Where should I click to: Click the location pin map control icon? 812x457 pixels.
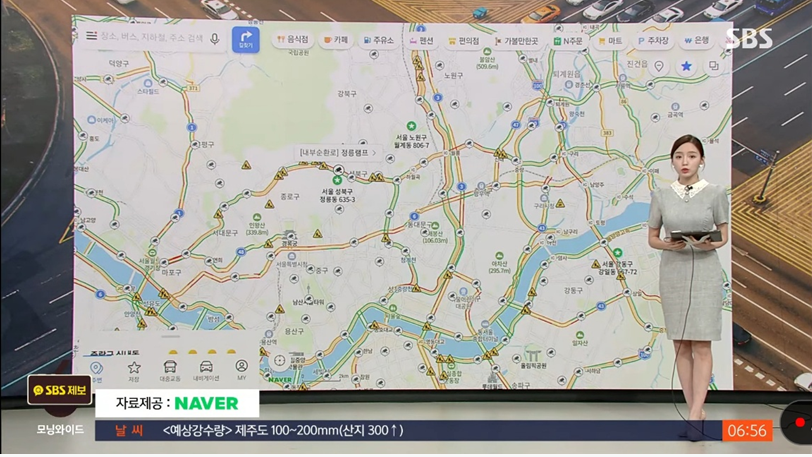point(659,66)
